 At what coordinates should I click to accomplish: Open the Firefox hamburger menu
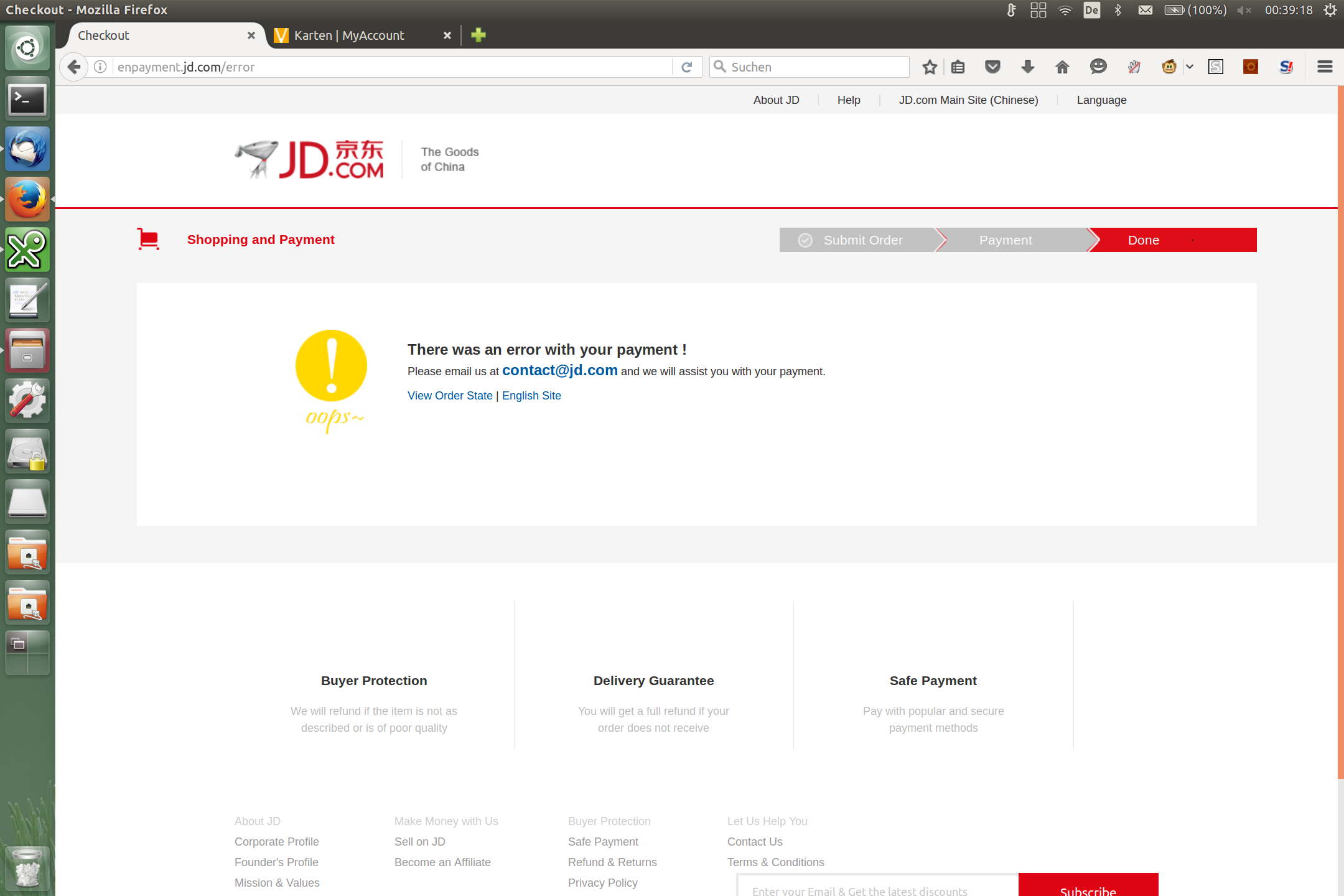[1325, 67]
